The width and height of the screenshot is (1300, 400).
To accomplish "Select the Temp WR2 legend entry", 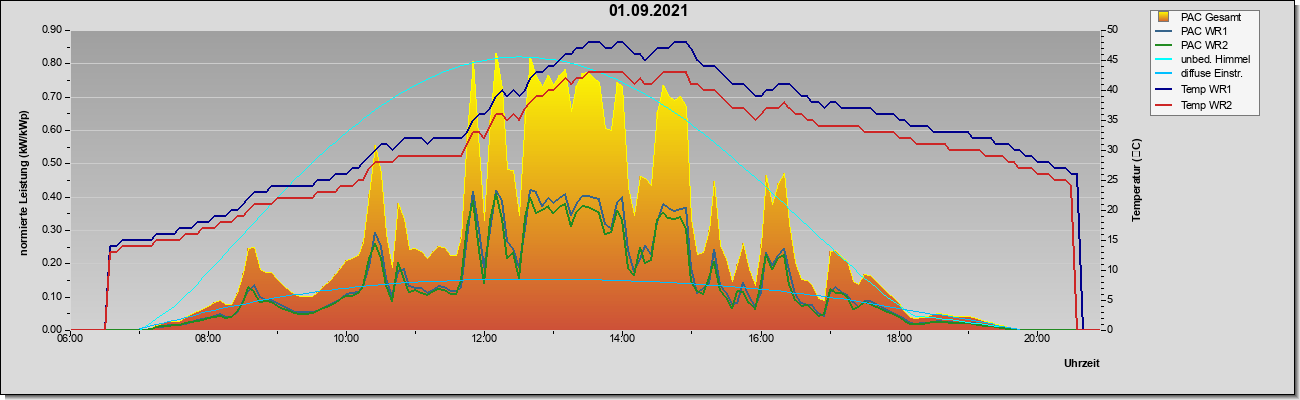I will (1198, 104).
